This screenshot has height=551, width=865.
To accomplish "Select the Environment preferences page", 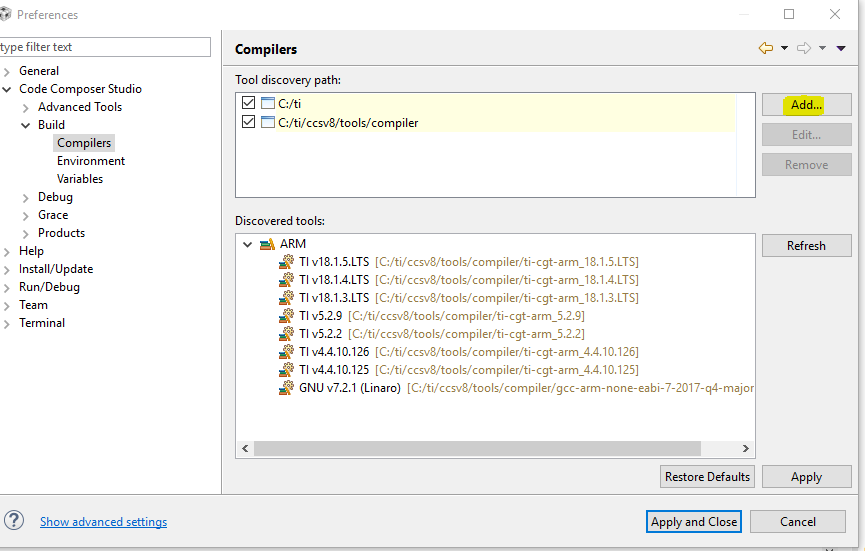I will (x=91, y=161).
